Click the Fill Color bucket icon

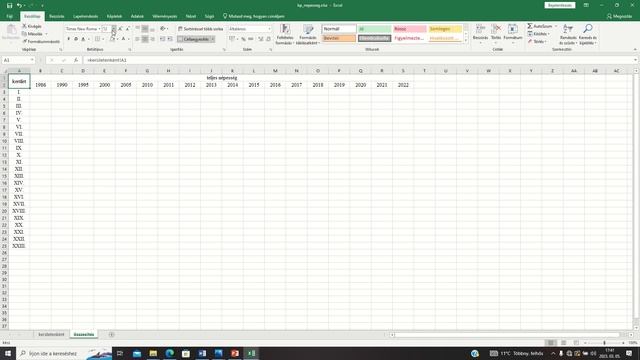pyautogui.click(x=112, y=39)
